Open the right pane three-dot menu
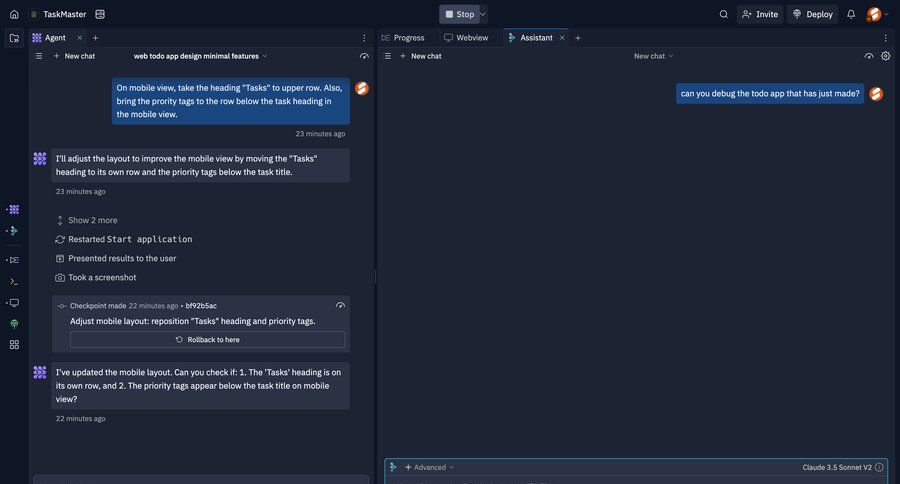 pyautogui.click(x=886, y=38)
